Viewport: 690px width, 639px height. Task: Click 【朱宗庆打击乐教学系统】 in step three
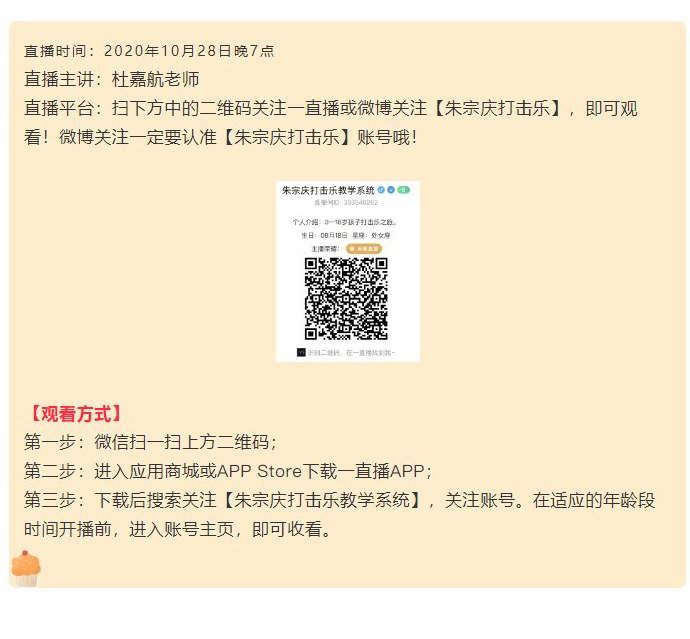coord(322,501)
